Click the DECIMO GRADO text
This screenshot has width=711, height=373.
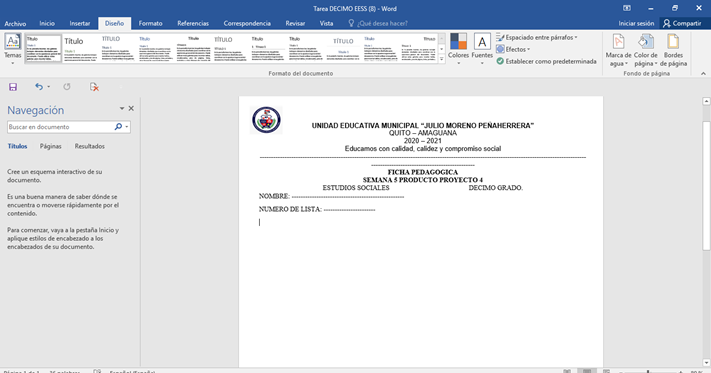[x=496, y=188]
